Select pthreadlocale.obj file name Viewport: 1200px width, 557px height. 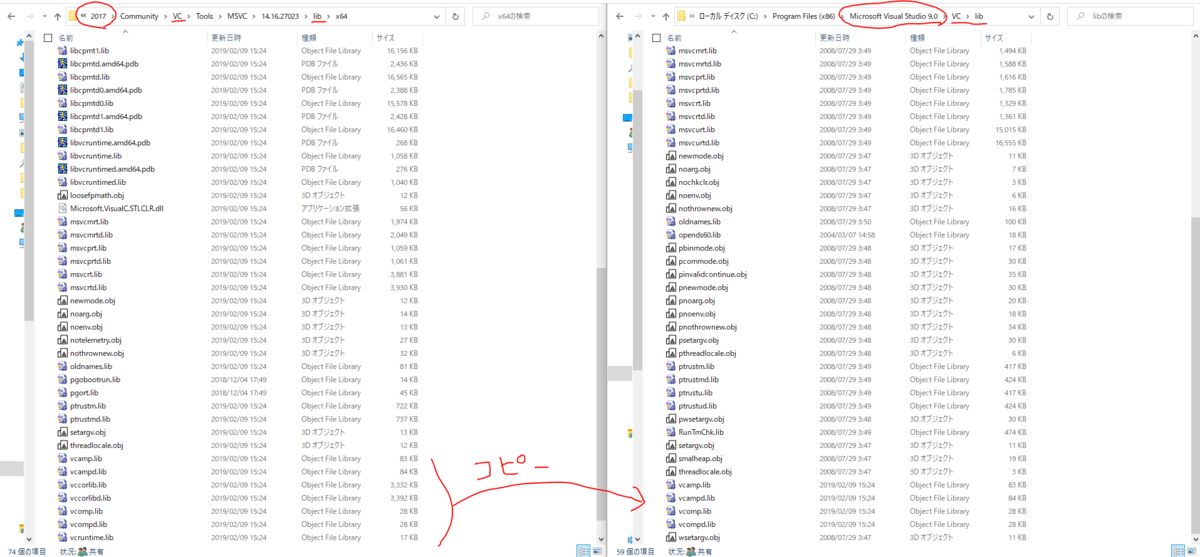coord(707,353)
